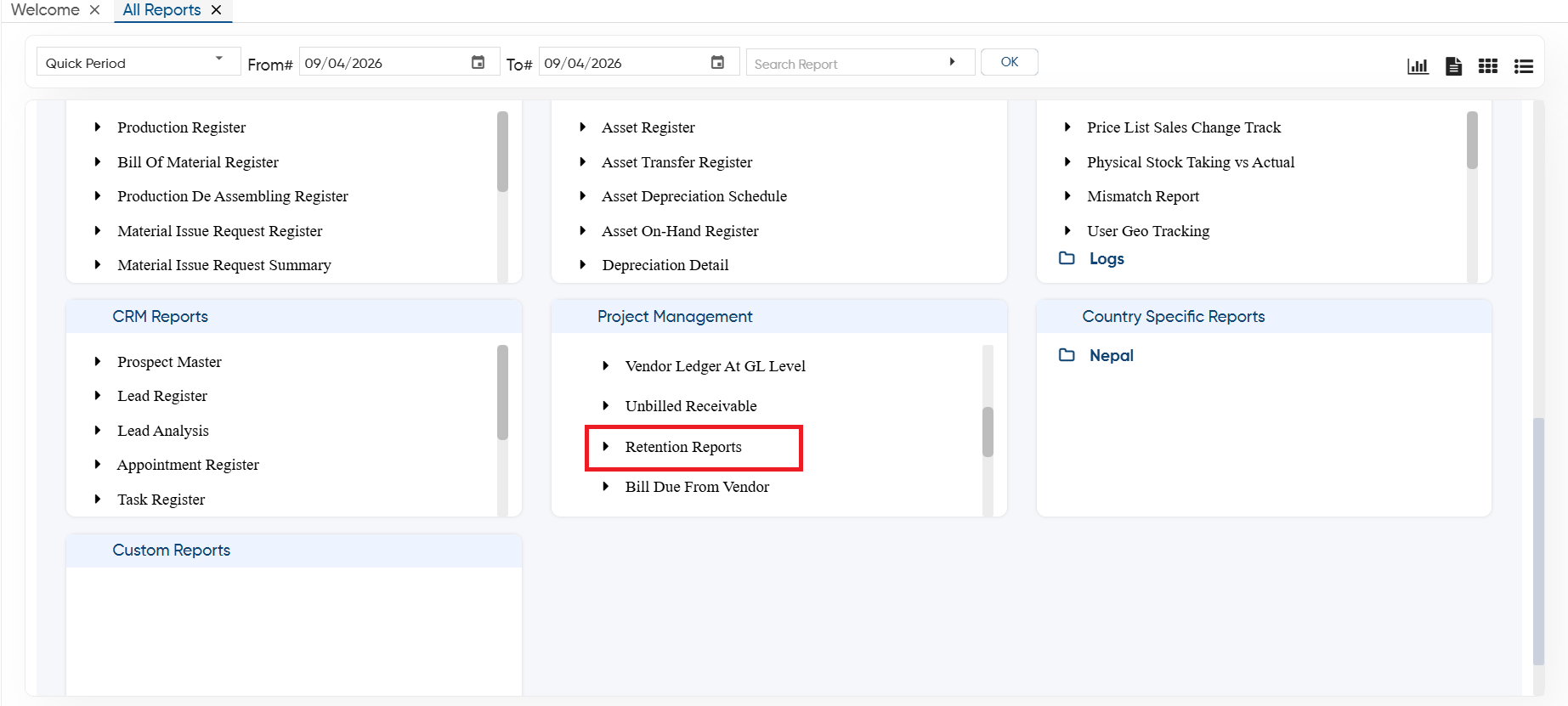Open Depreciation Detail report

(x=665, y=265)
